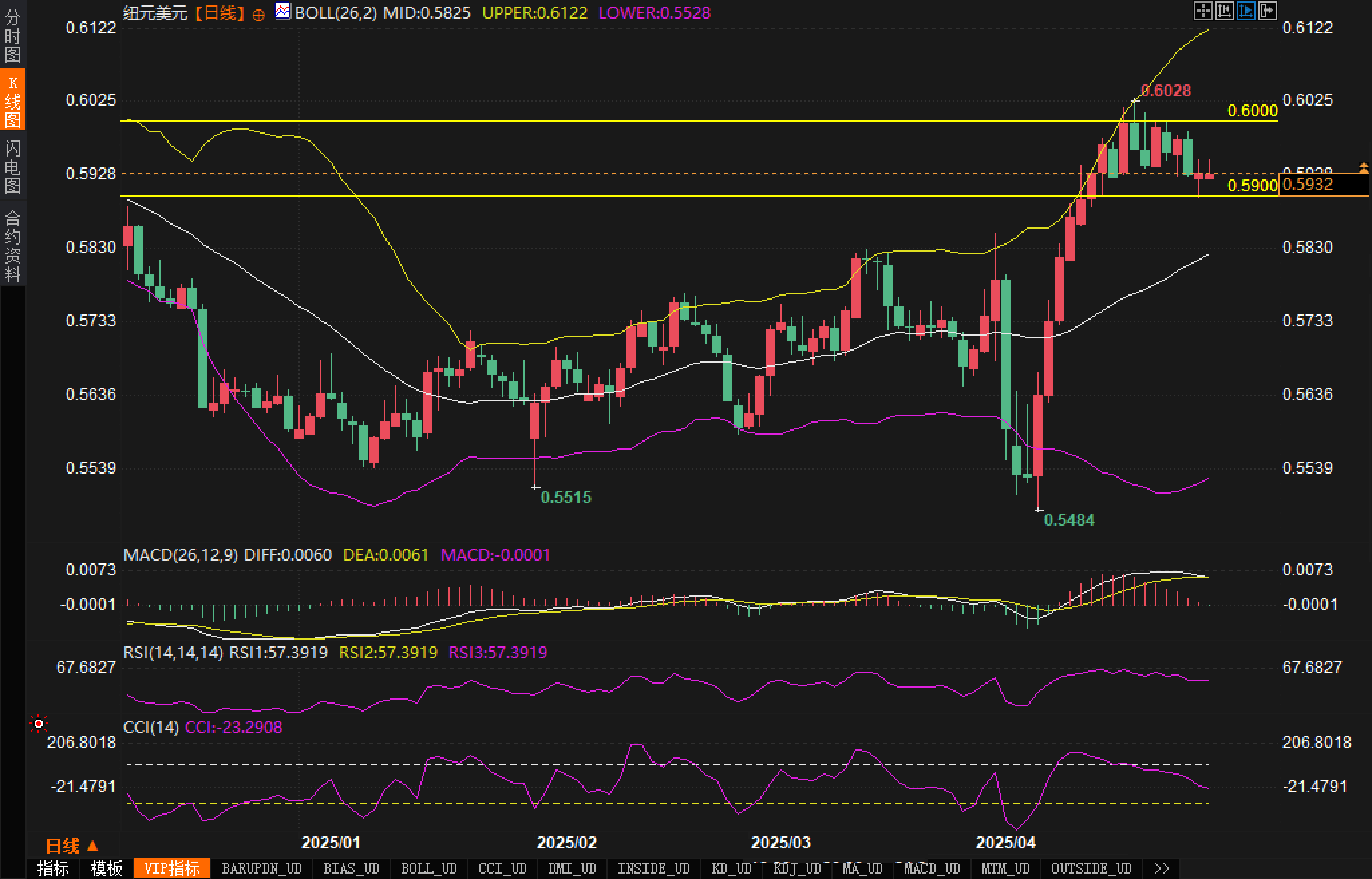Click the 2025/01 date axis label
Viewport: 1372px width, 879px height.
tap(331, 842)
